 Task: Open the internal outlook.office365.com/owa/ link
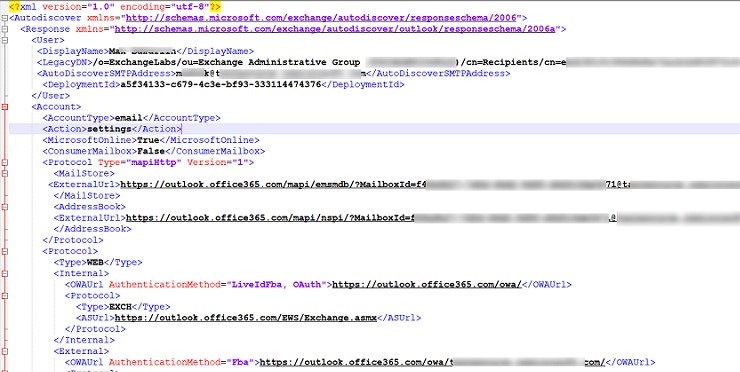point(427,285)
